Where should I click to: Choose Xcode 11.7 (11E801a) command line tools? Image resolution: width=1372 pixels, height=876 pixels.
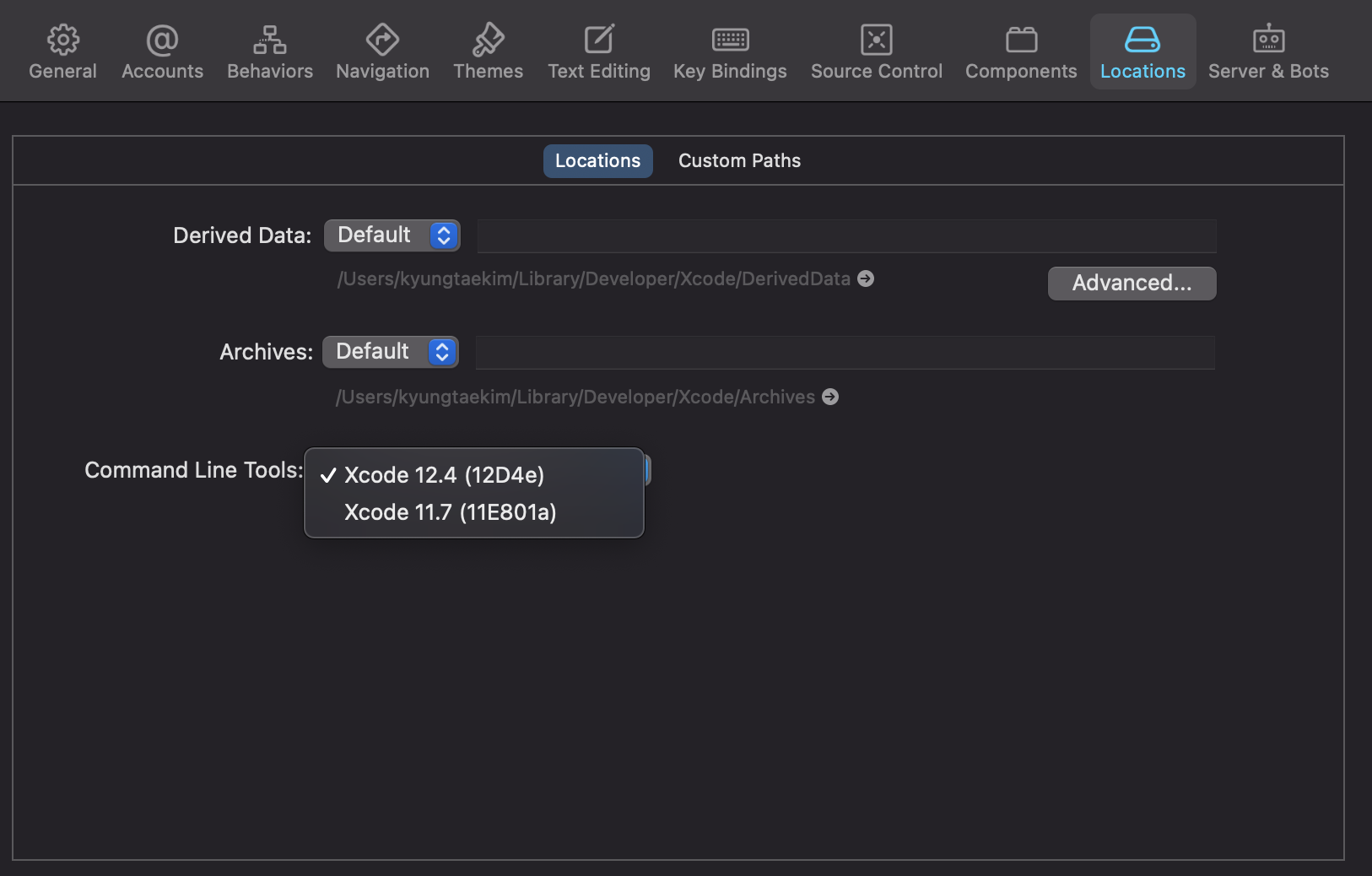click(x=474, y=512)
